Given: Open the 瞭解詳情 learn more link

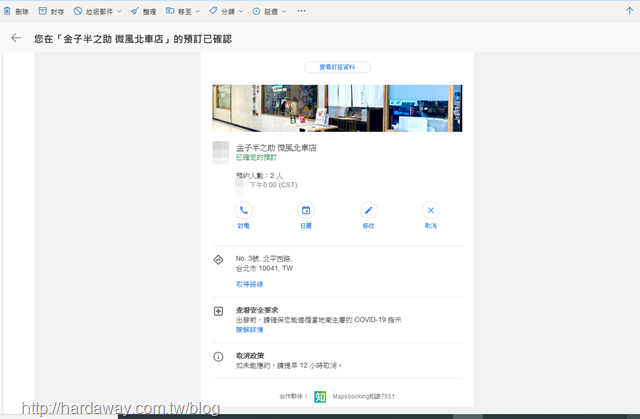Looking at the screenshot, I should [249, 330].
